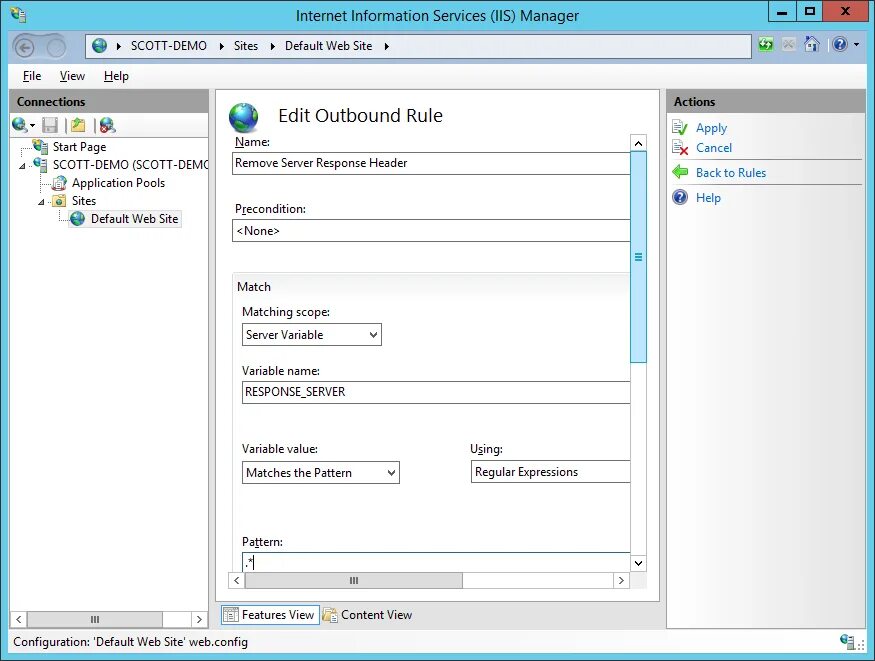Open the Help menu
Viewport: 875px width, 661px height.
click(116, 76)
